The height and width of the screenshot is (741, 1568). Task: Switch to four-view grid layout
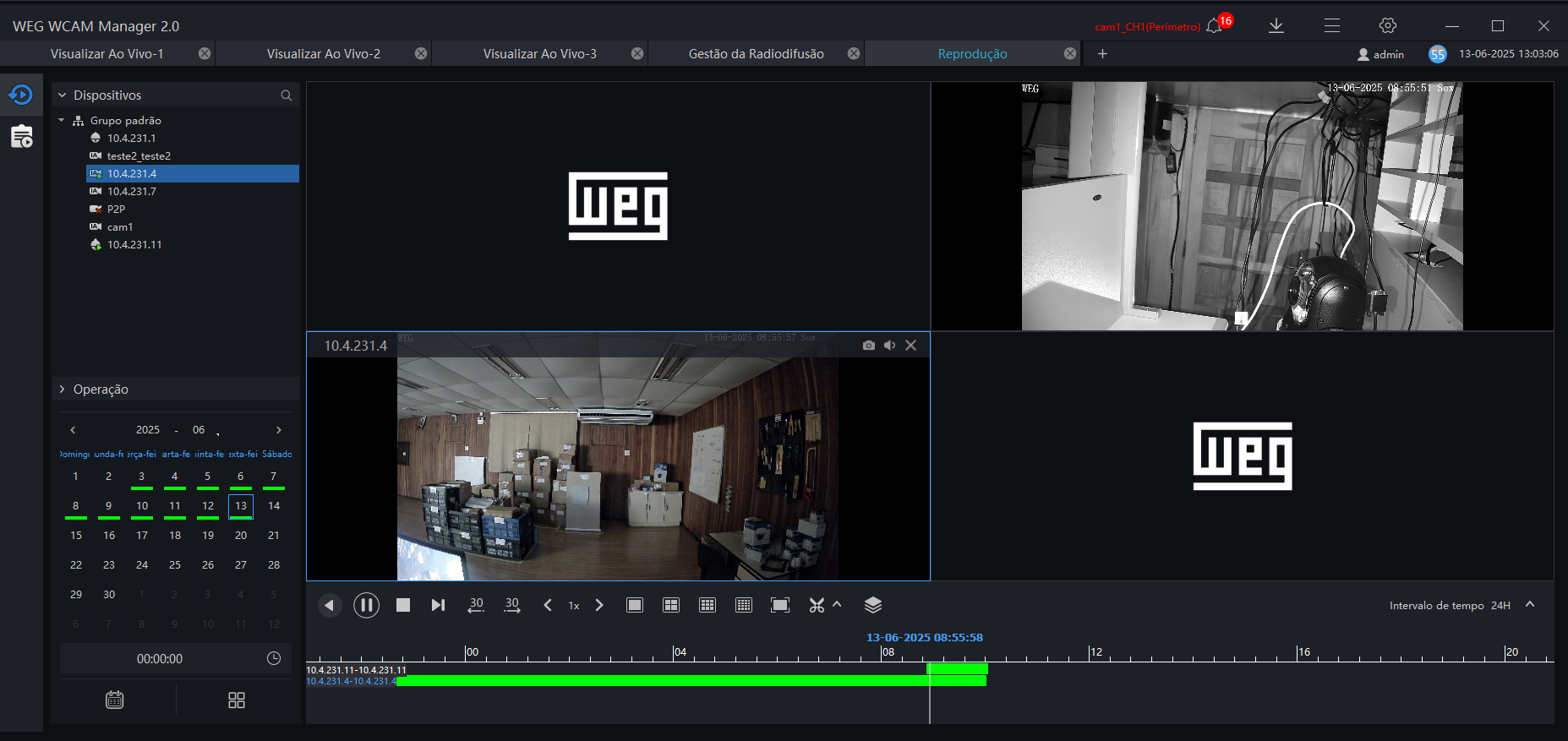coord(671,605)
